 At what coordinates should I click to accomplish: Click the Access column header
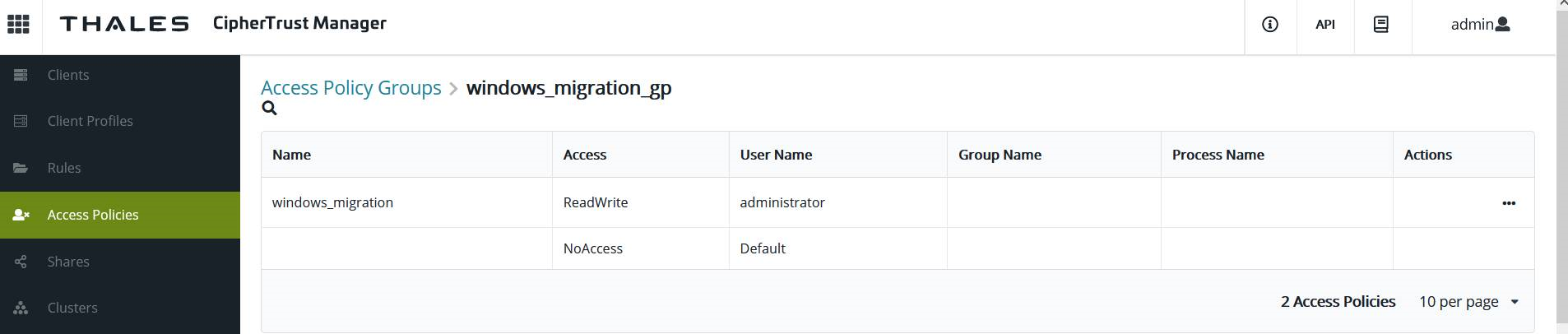coord(585,155)
